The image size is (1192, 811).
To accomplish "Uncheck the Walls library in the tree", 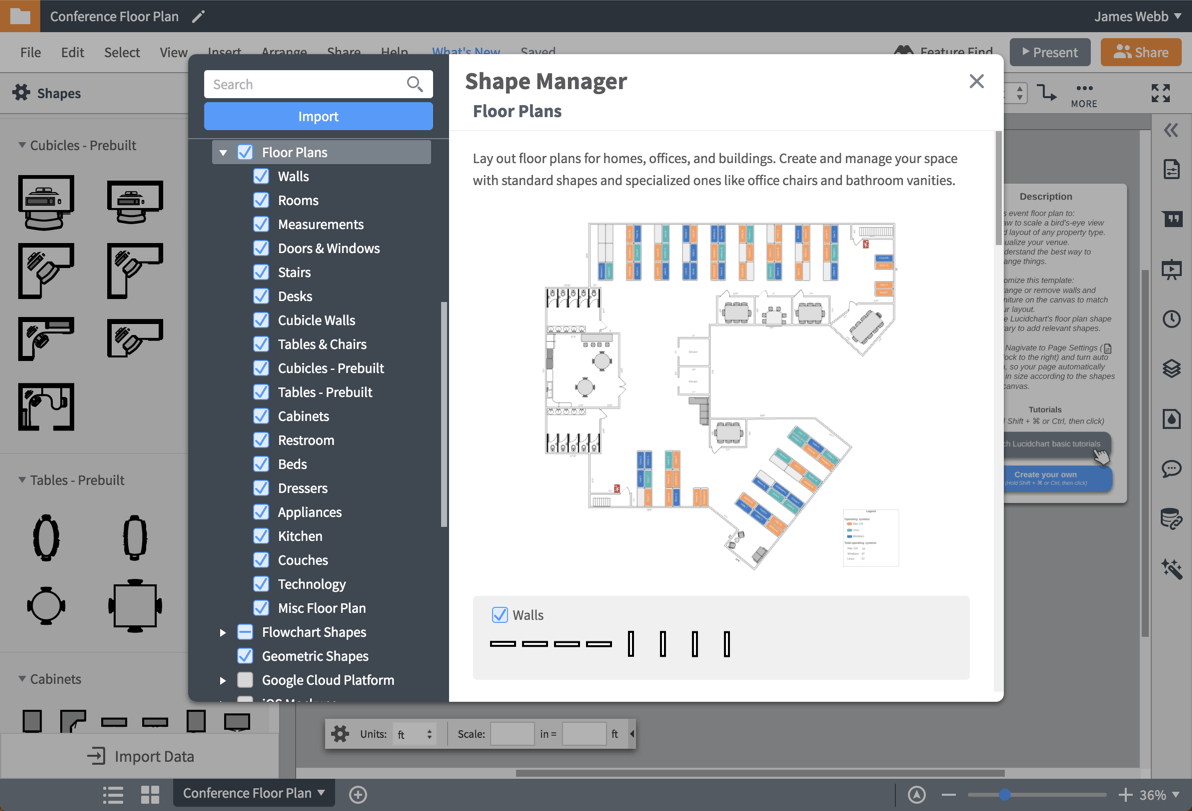I will pyautogui.click(x=261, y=176).
